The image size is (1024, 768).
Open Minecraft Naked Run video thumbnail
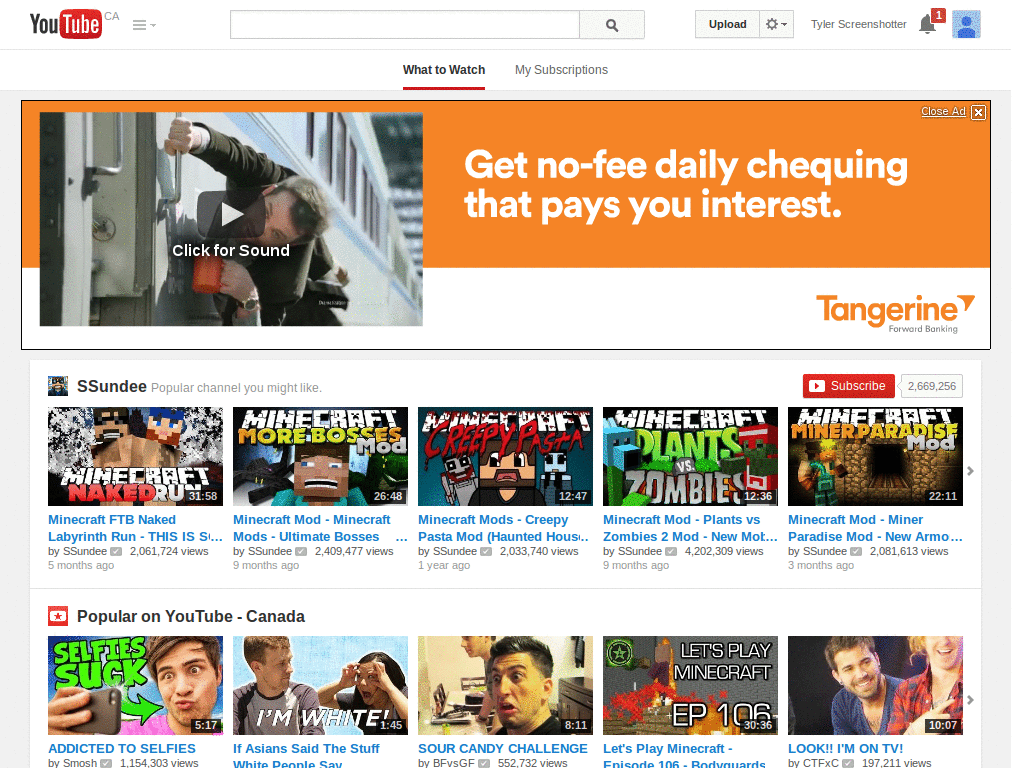pos(135,456)
